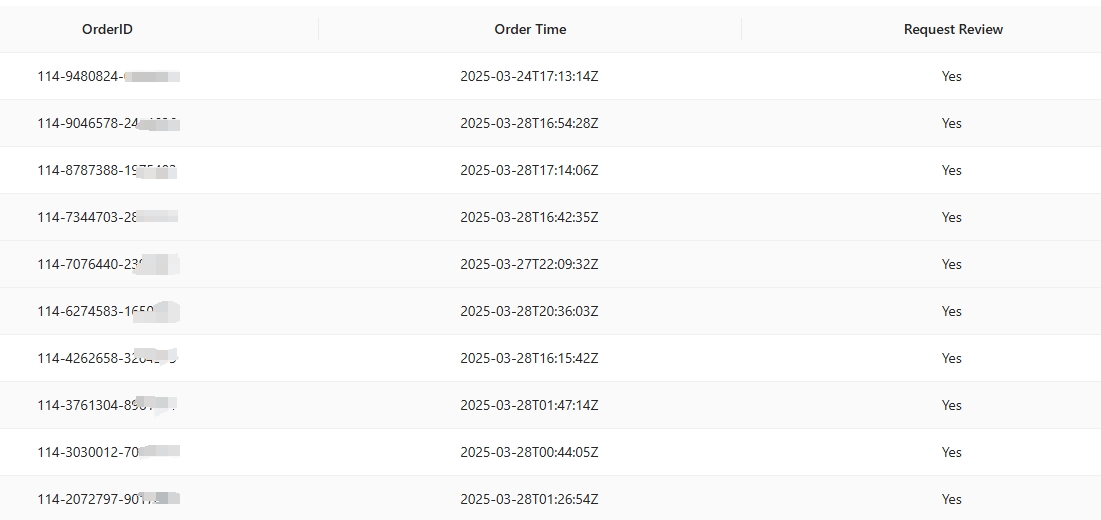The width and height of the screenshot is (1101, 520).
Task: Pick the order ID starting with 114-2072797
Action: click(x=108, y=500)
